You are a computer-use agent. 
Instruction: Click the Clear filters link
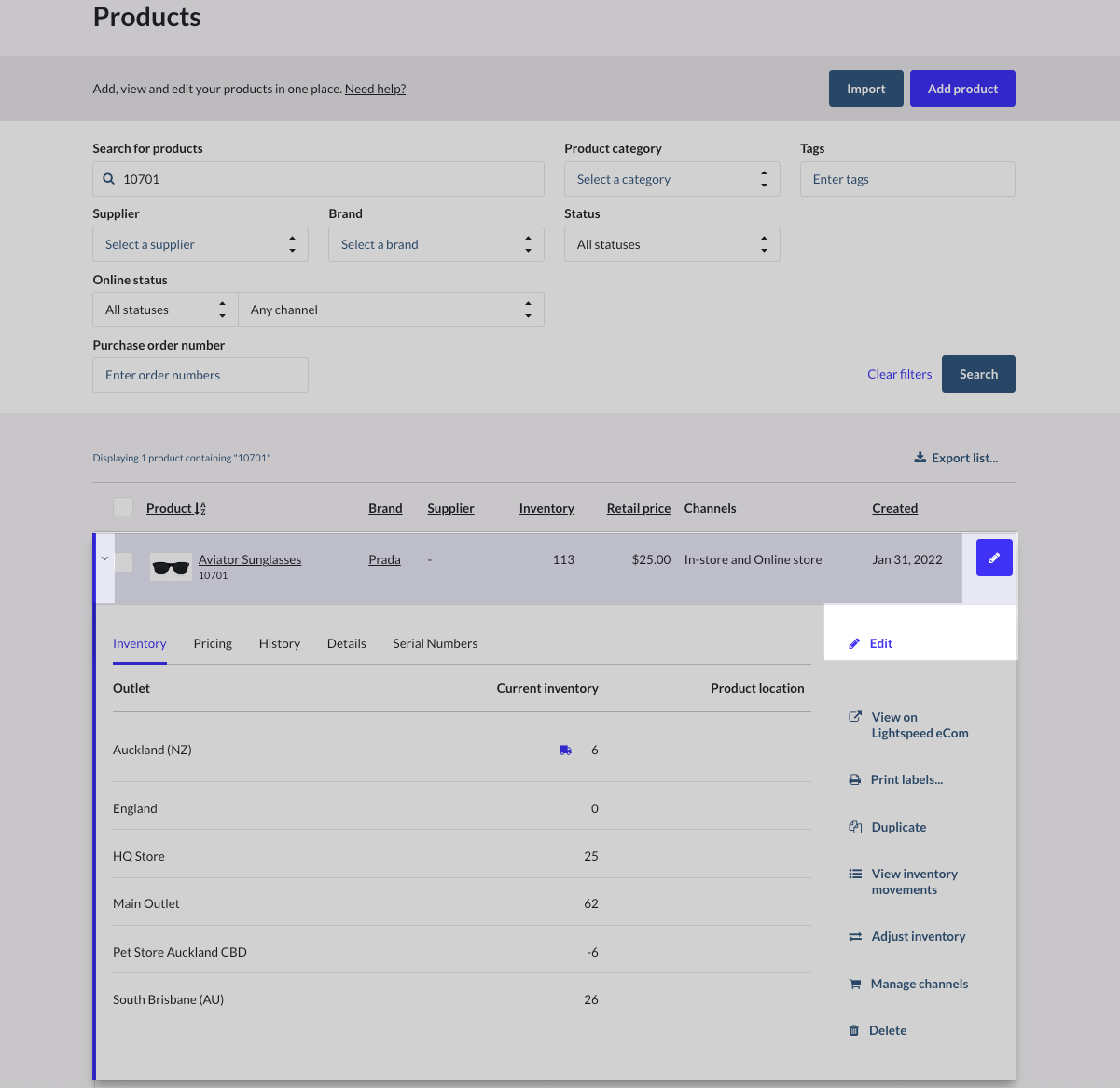[899, 374]
